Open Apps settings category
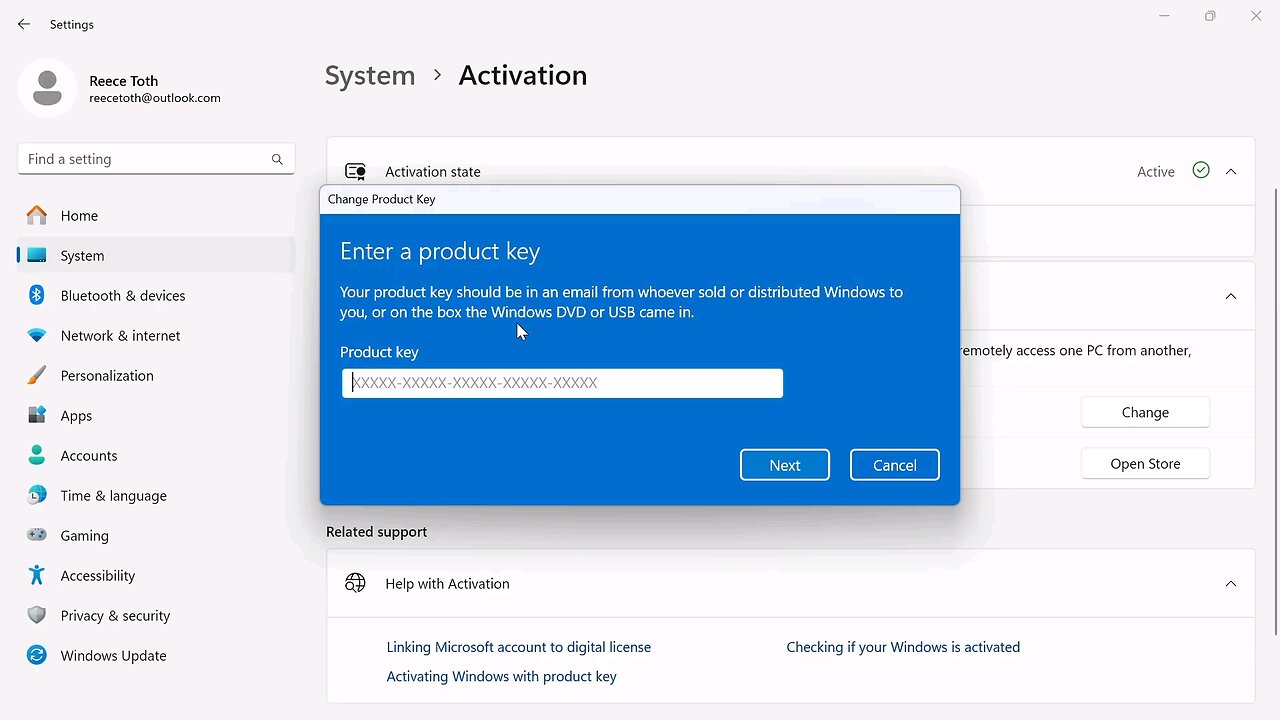Image resolution: width=1280 pixels, height=720 pixels. coord(156,415)
